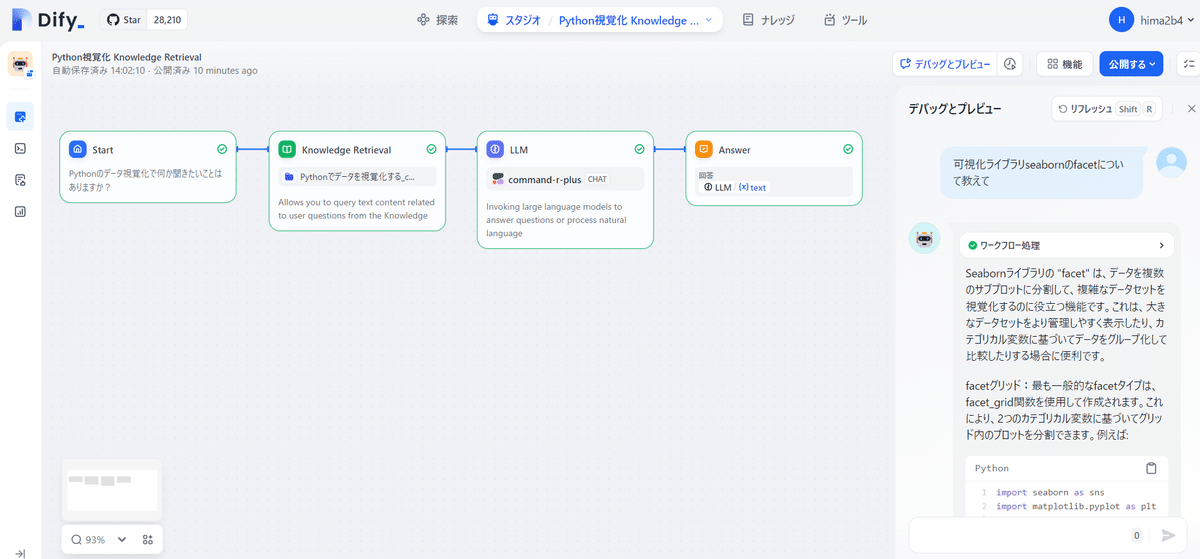Open the 公開する publish dropdown
This screenshot has width=1200, height=559.
coord(1131,64)
